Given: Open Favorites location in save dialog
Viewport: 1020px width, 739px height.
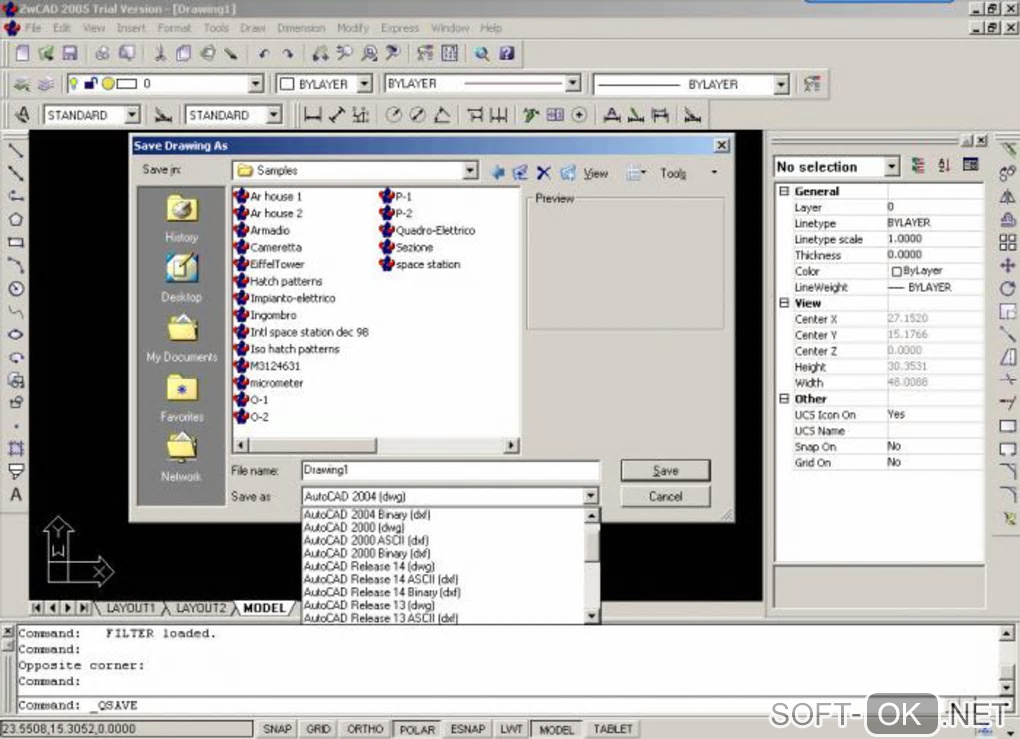Looking at the screenshot, I should click(181, 398).
